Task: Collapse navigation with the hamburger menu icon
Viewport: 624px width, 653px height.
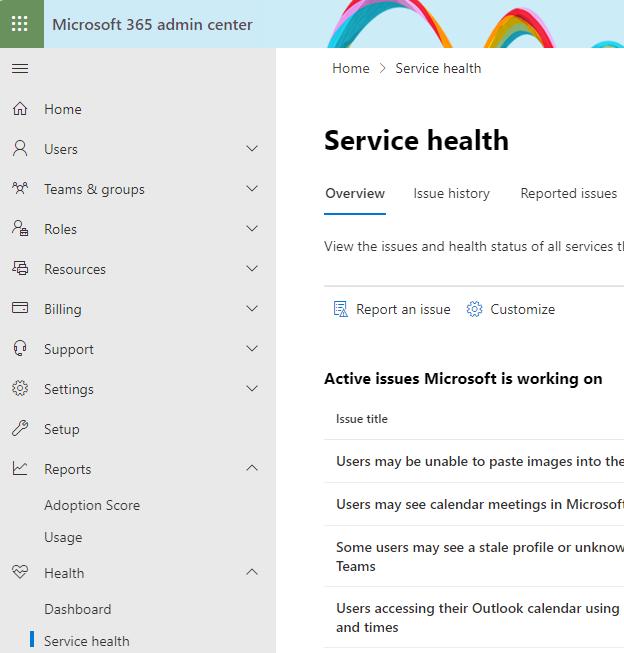Action: (20, 68)
